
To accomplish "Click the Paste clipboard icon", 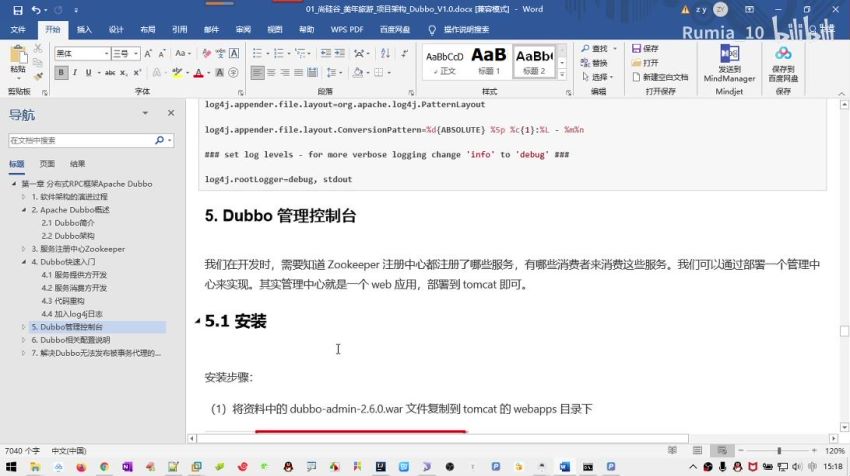I will click(x=18, y=56).
